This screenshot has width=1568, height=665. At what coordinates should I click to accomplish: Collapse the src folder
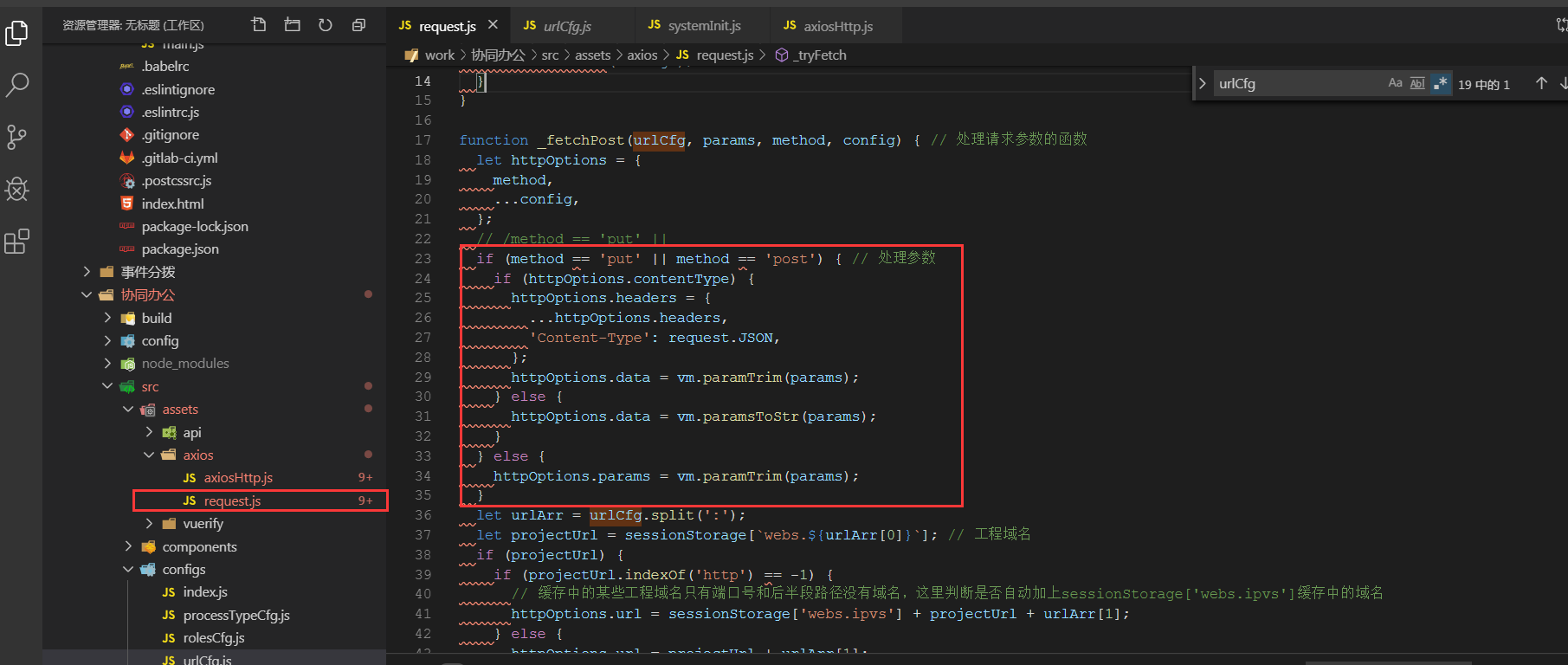pyautogui.click(x=107, y=386)
